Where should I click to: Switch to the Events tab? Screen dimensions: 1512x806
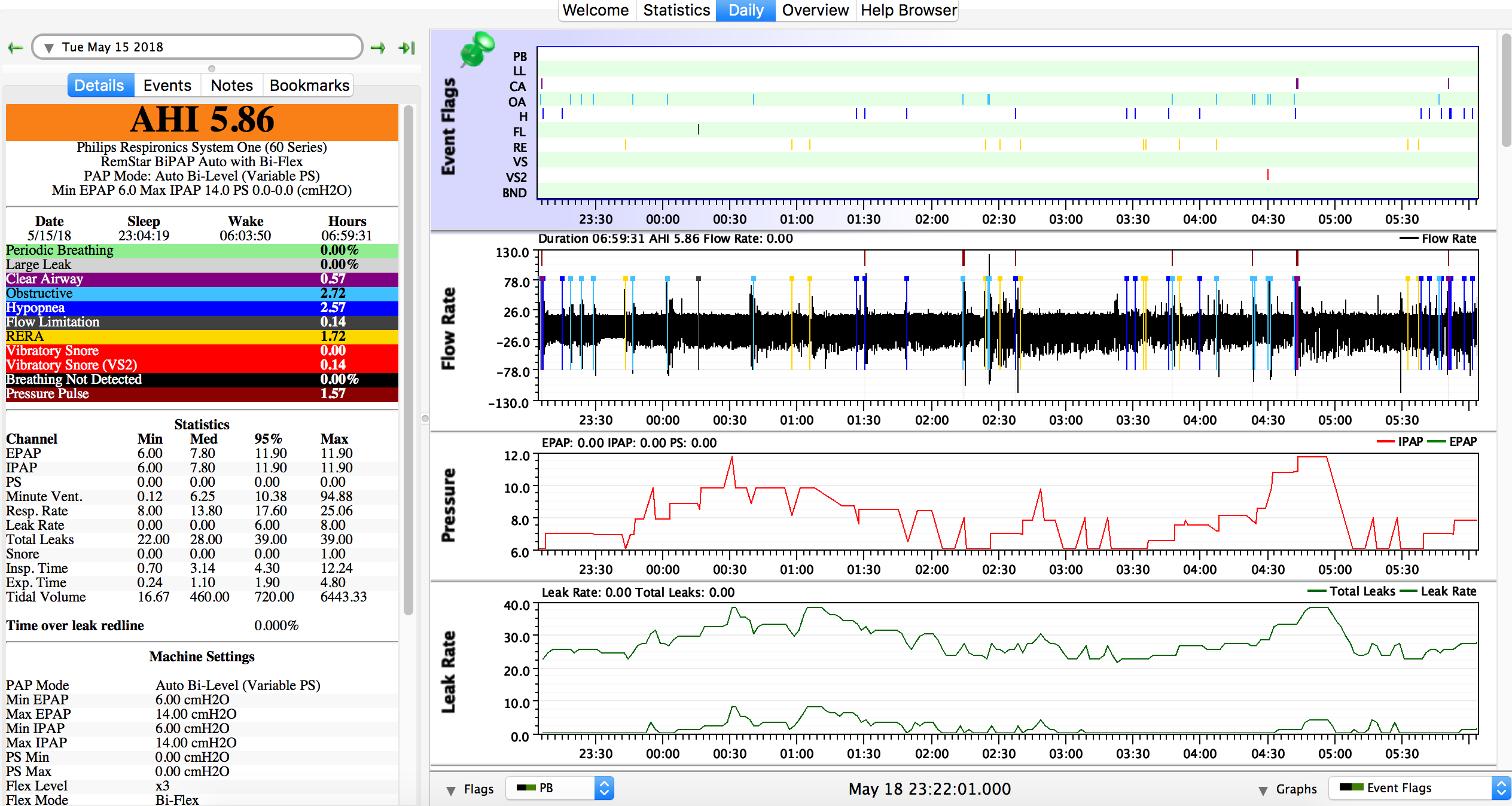point(167,86)
